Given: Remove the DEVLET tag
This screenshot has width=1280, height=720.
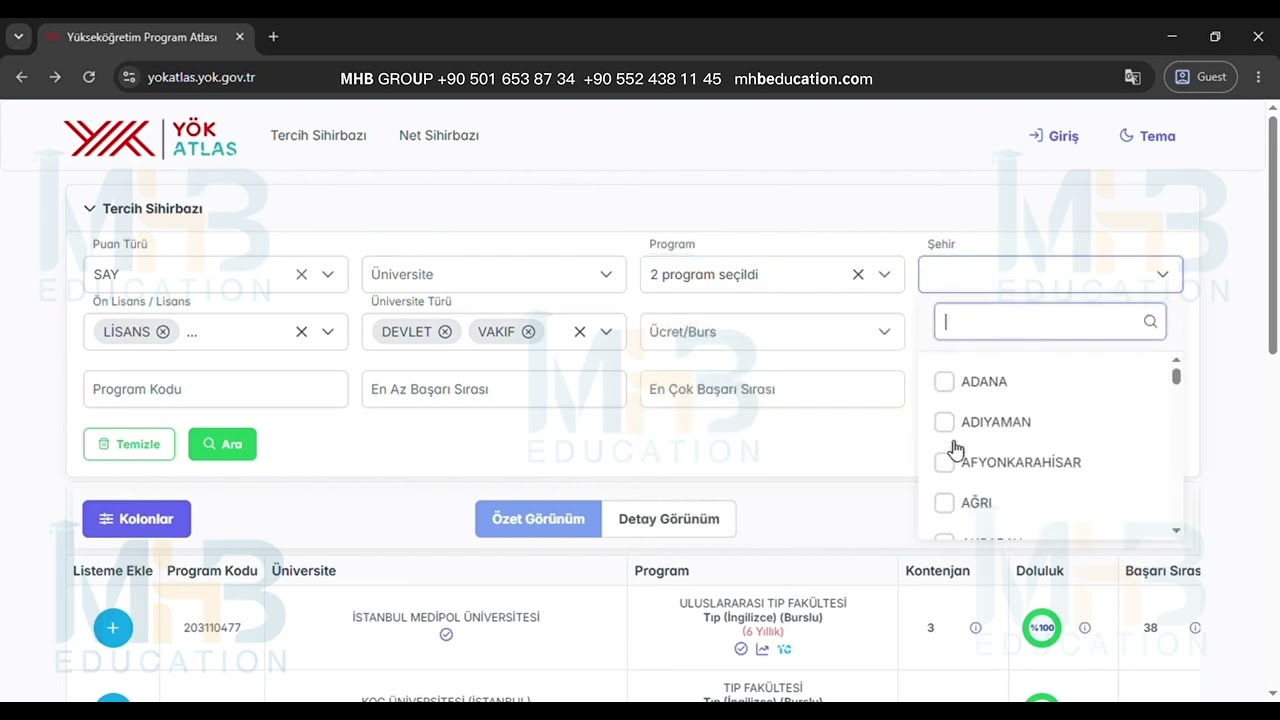Looking at the screenshot, I should tap(445, 332).
